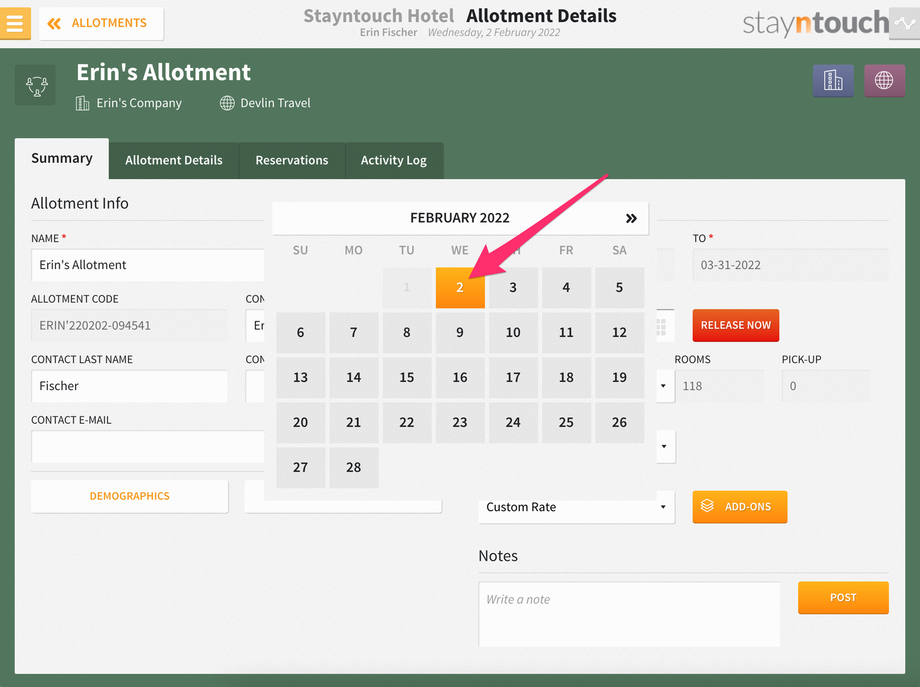
Task: Expand the dropdown arrow below Rooms row
Action: coord(664,446)
